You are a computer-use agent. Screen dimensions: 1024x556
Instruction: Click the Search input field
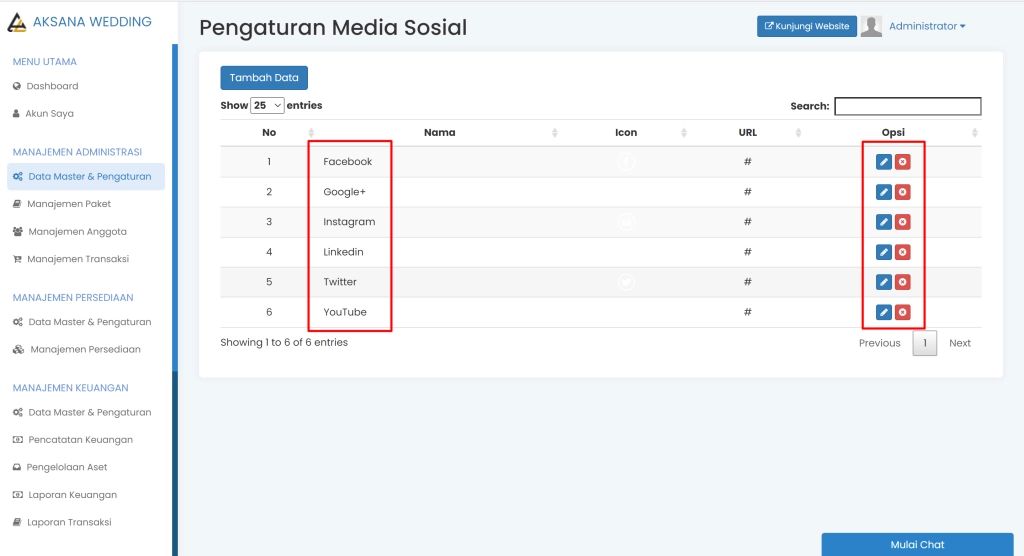907,106
